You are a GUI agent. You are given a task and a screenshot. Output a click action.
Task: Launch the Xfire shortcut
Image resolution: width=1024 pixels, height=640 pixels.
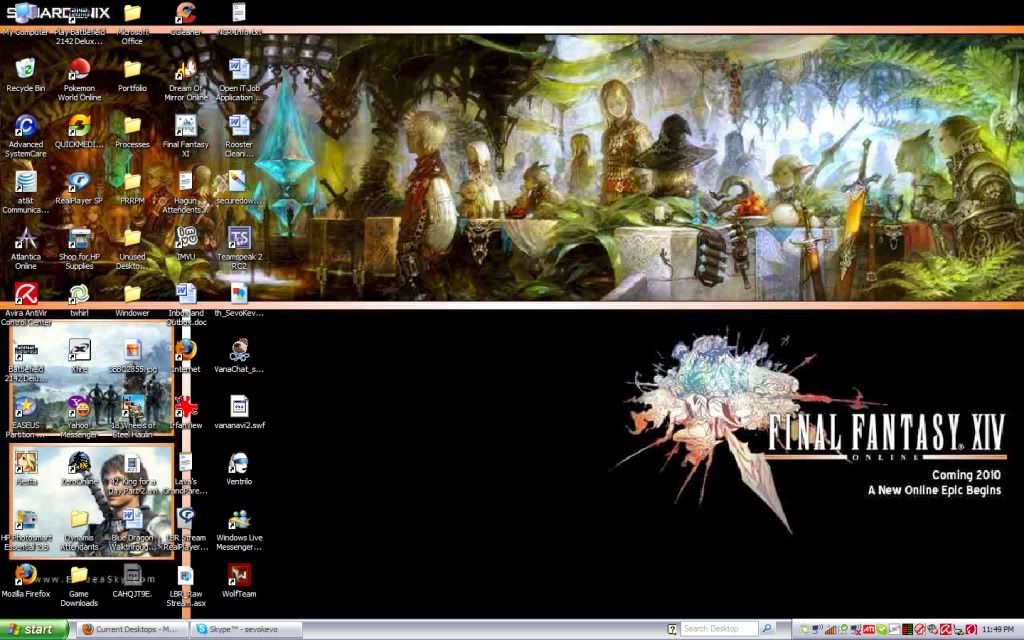(79, 349)
